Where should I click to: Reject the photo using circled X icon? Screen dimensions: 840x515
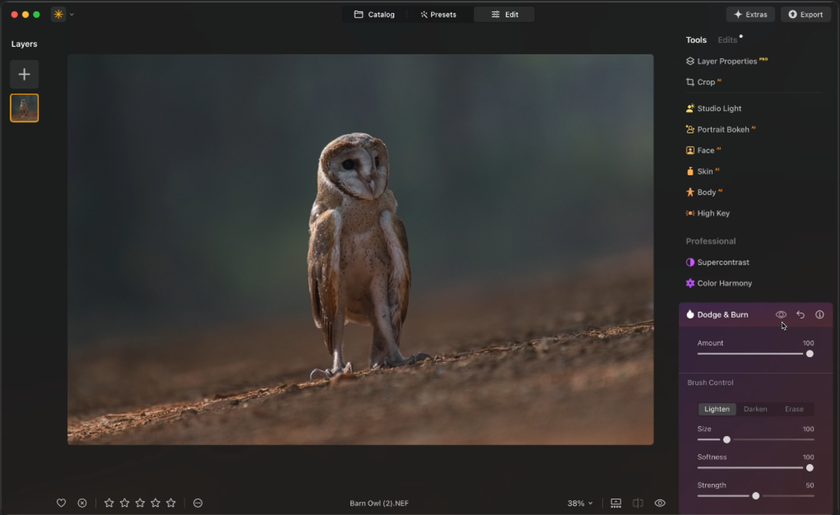pos(82,503)
